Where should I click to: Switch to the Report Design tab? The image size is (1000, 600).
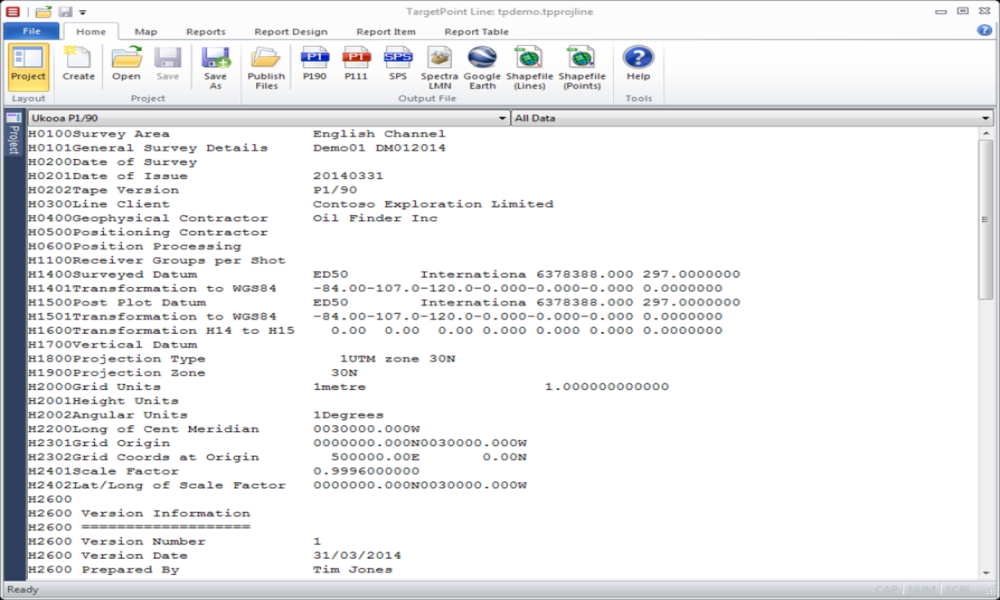(x=290, y=32)
